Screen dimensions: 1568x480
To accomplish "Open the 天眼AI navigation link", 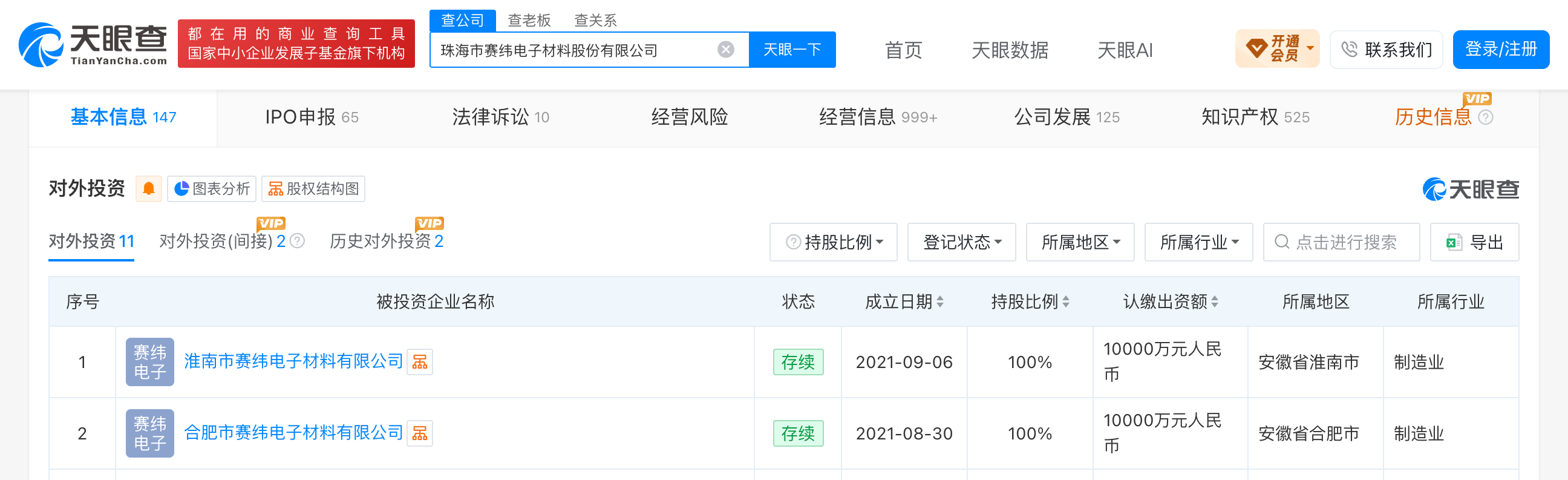I will (x=1125, y=50).
